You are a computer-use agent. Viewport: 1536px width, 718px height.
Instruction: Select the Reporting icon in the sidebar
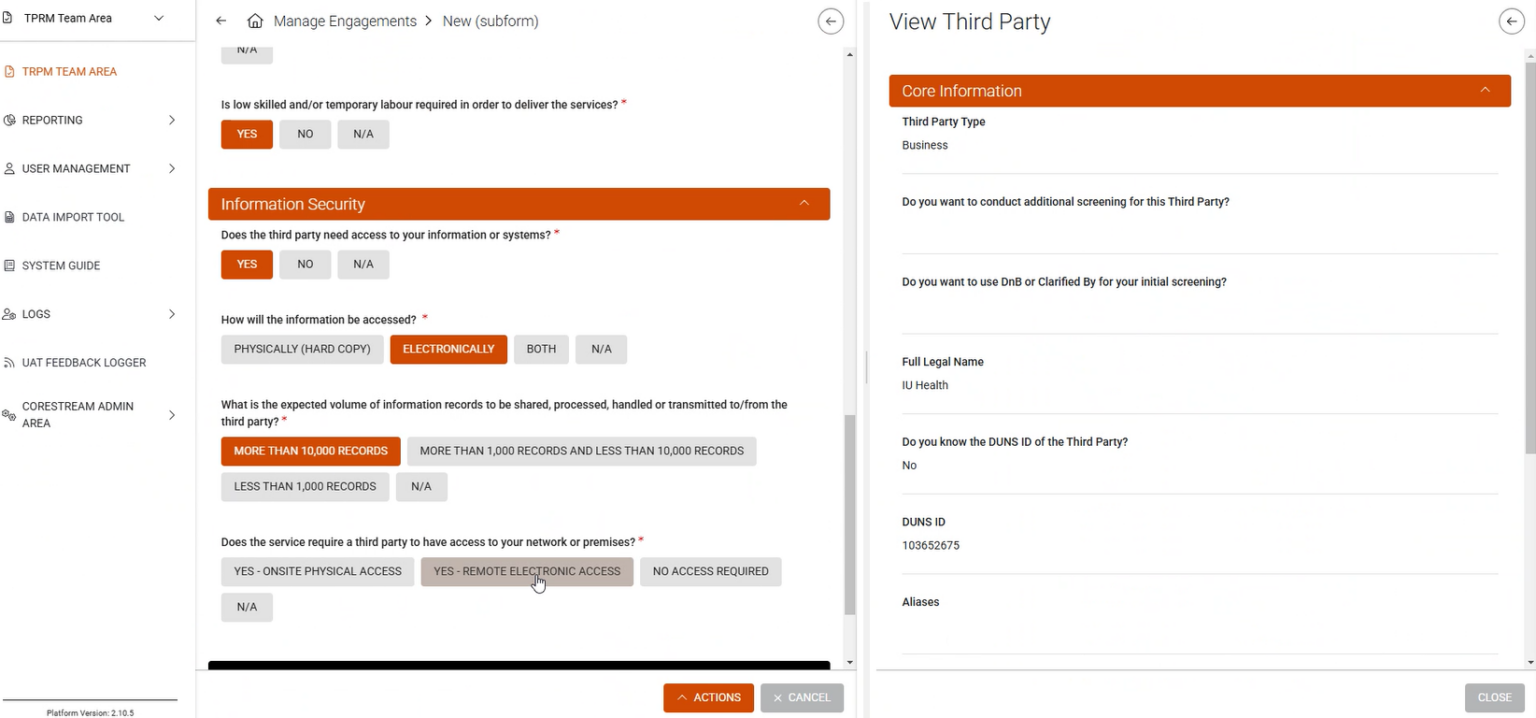[9, 120]
